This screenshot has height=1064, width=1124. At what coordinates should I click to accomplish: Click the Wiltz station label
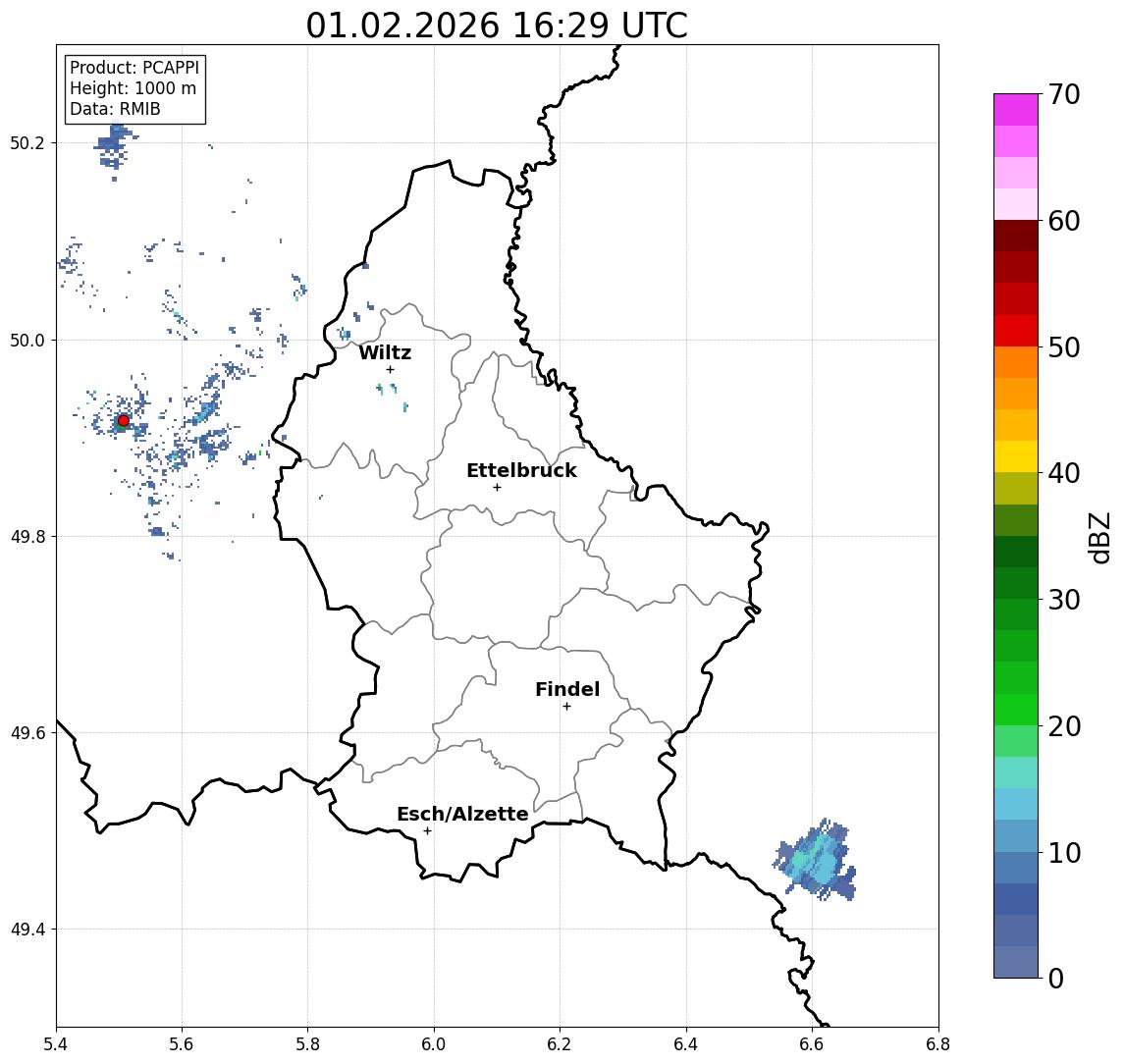tap(385, 352)
